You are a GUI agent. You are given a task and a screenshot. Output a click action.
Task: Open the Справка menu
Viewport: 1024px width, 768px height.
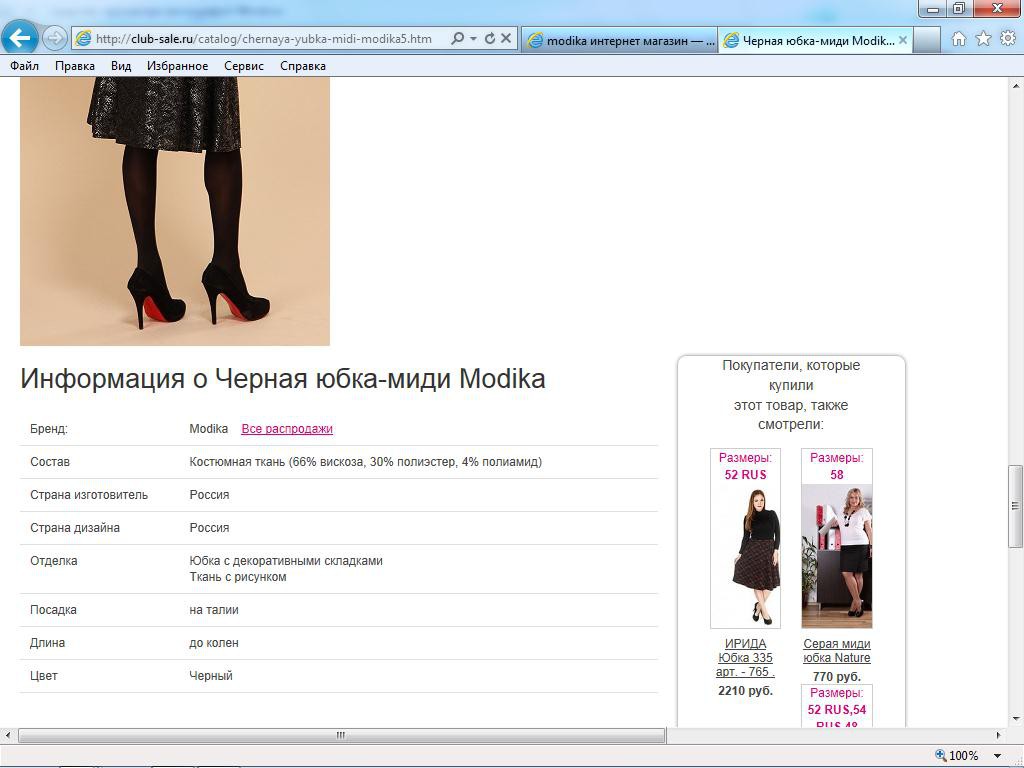click(x=302, y=66)
